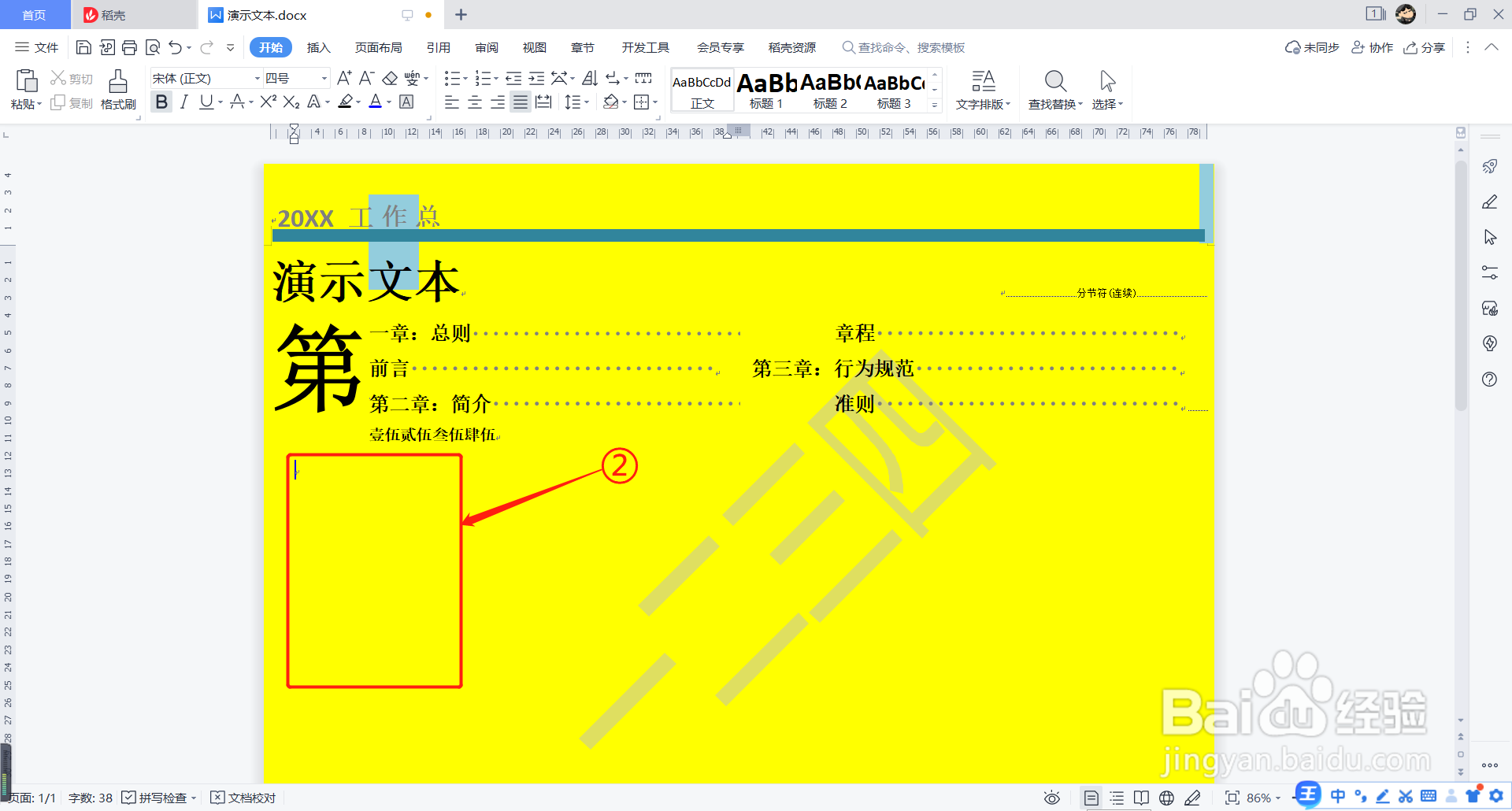
Task: Click the fit-page zoom icon in status bar
Action: 1232,798
